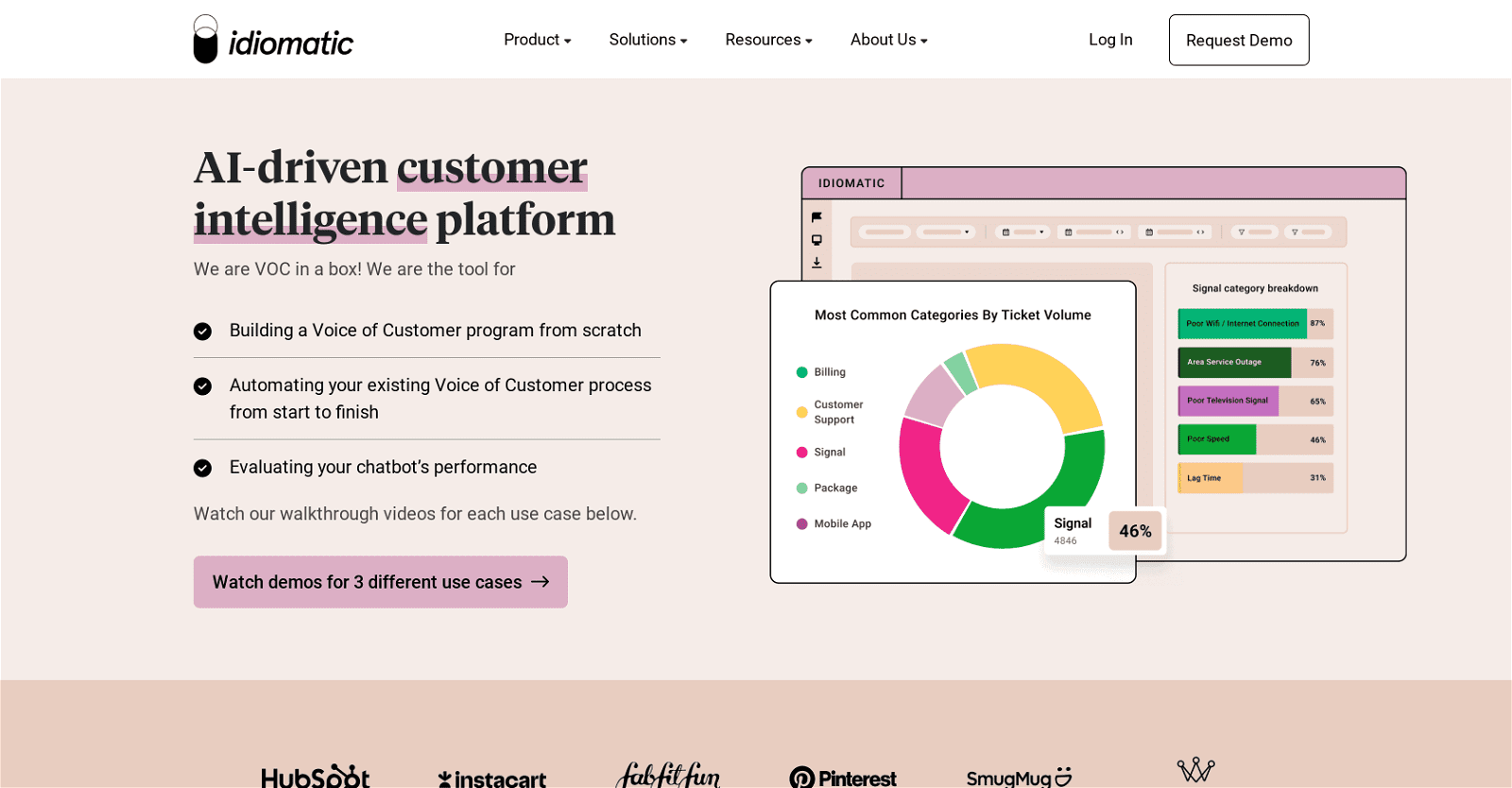Click checkmark beside Building a Voice of Customer
The image size is (1512, 788).
[202, 331]
